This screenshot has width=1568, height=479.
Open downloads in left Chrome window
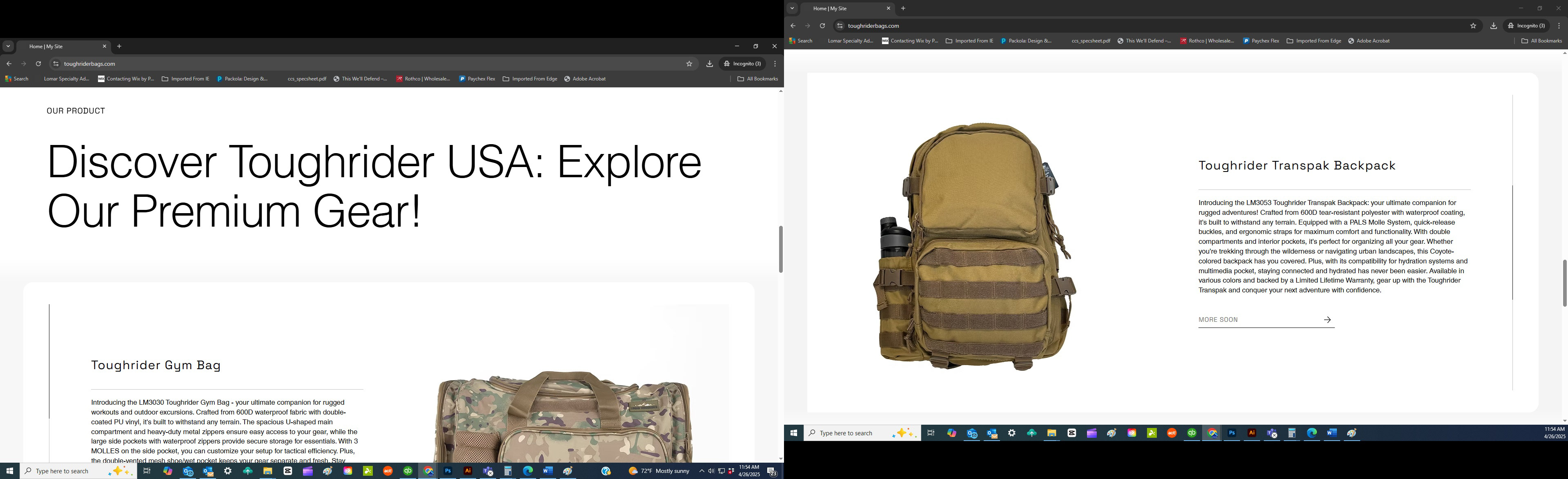(x=710, y=64)
